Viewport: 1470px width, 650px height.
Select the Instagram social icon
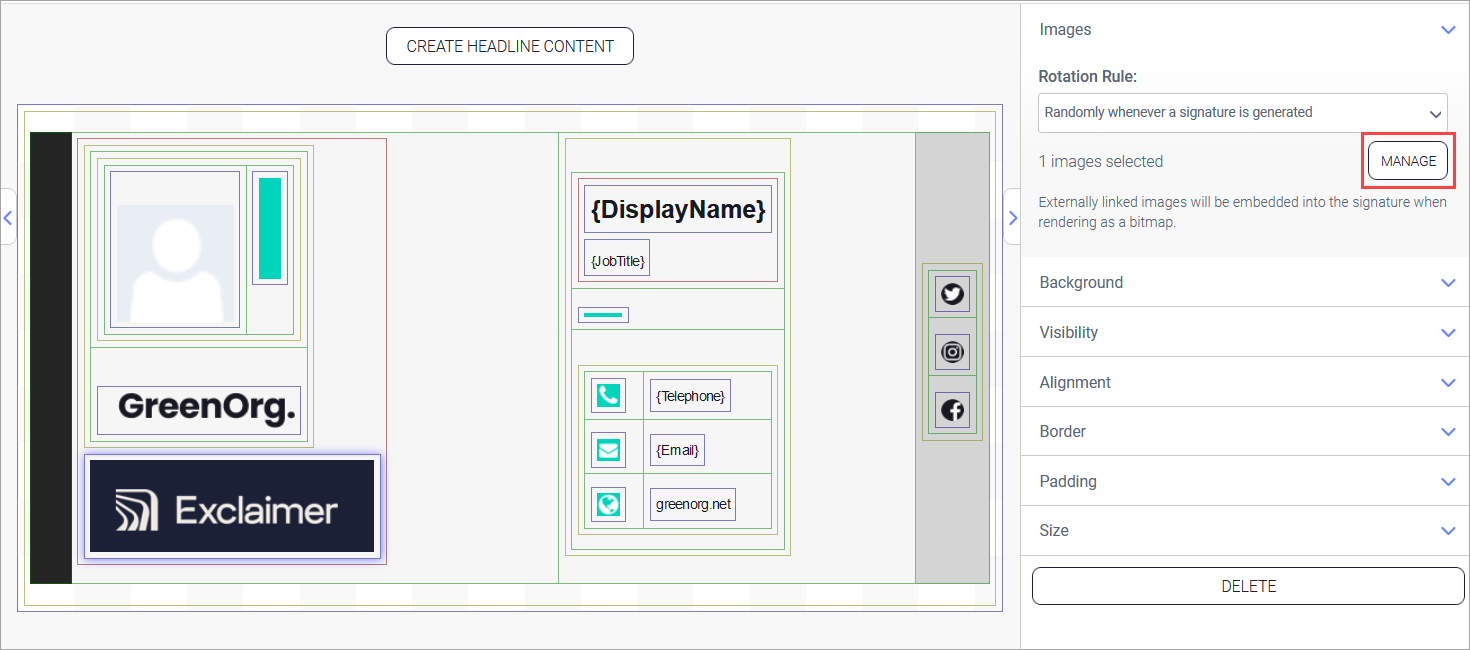coord(952,352)
